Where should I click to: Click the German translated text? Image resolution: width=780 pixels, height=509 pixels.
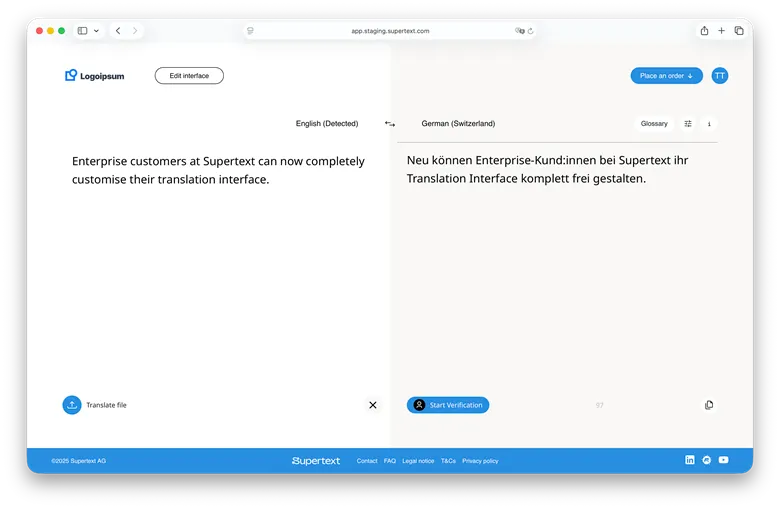pyautogui.click(x=547, y=169)
